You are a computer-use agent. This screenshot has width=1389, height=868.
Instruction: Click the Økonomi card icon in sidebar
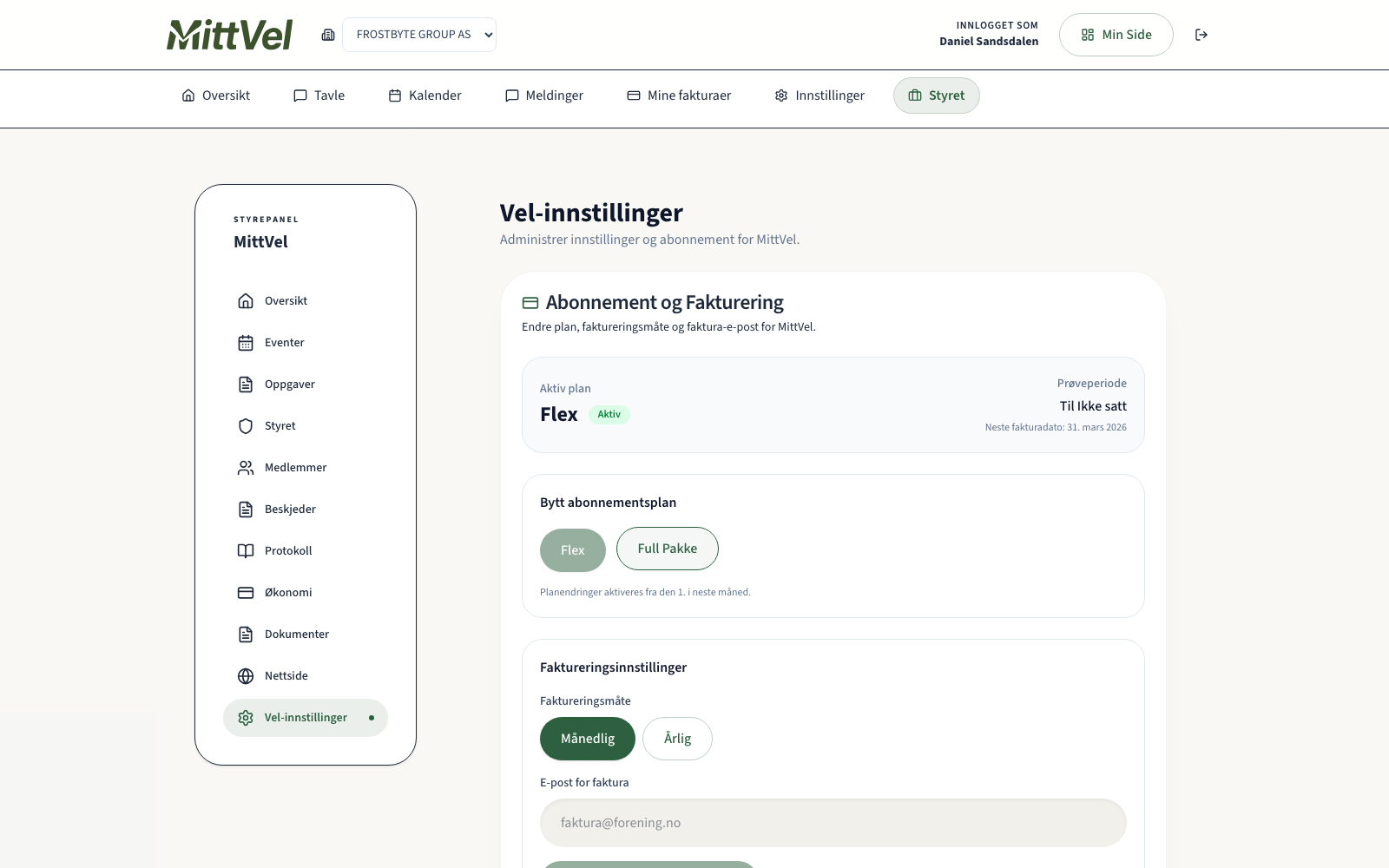246,593
